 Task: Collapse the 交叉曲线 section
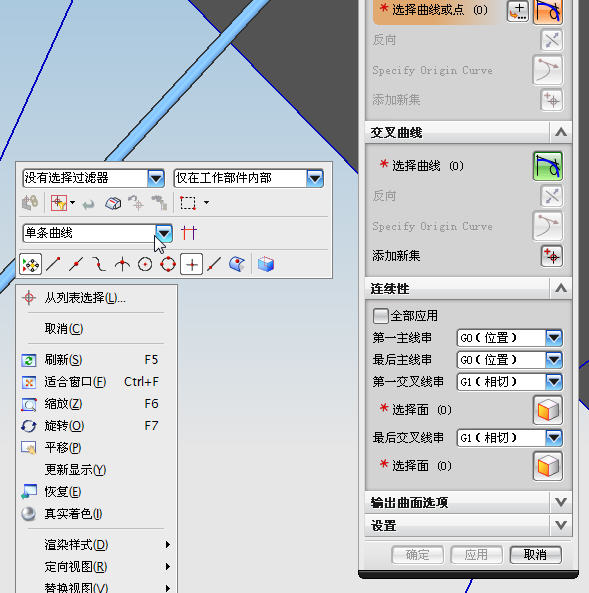tap(561, 132)
